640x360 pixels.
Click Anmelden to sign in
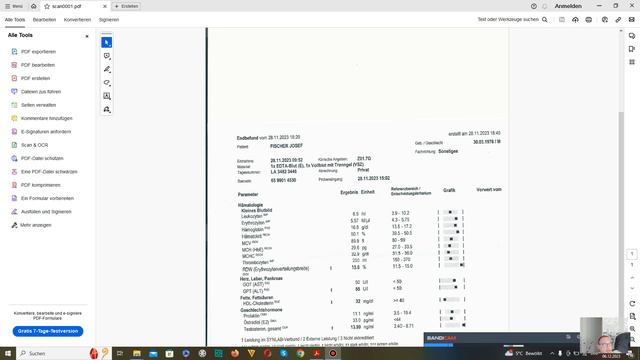[x=568, y=6]
